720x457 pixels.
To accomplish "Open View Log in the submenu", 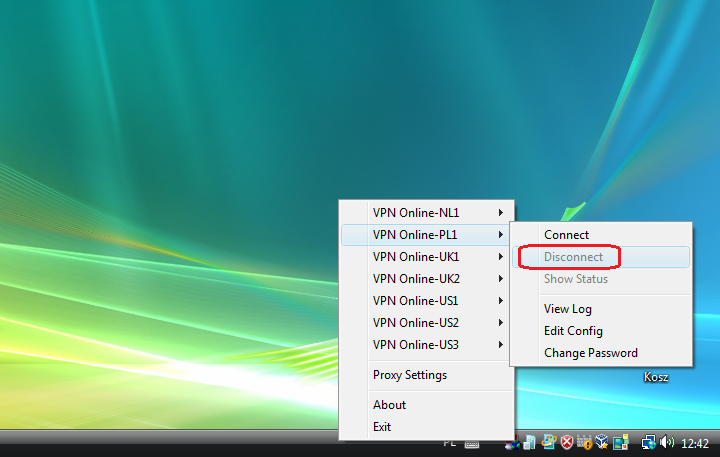I will click(x=601, y=309).
